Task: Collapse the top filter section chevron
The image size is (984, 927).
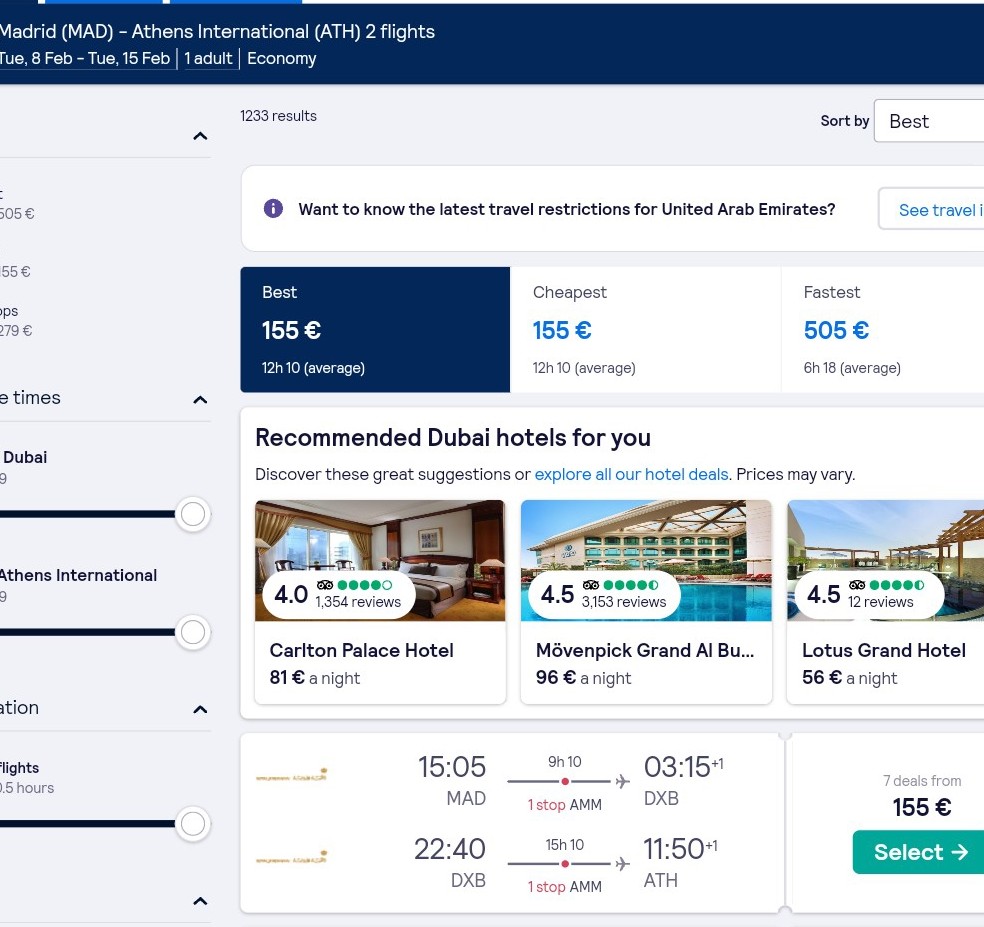Action: (200, 136)
